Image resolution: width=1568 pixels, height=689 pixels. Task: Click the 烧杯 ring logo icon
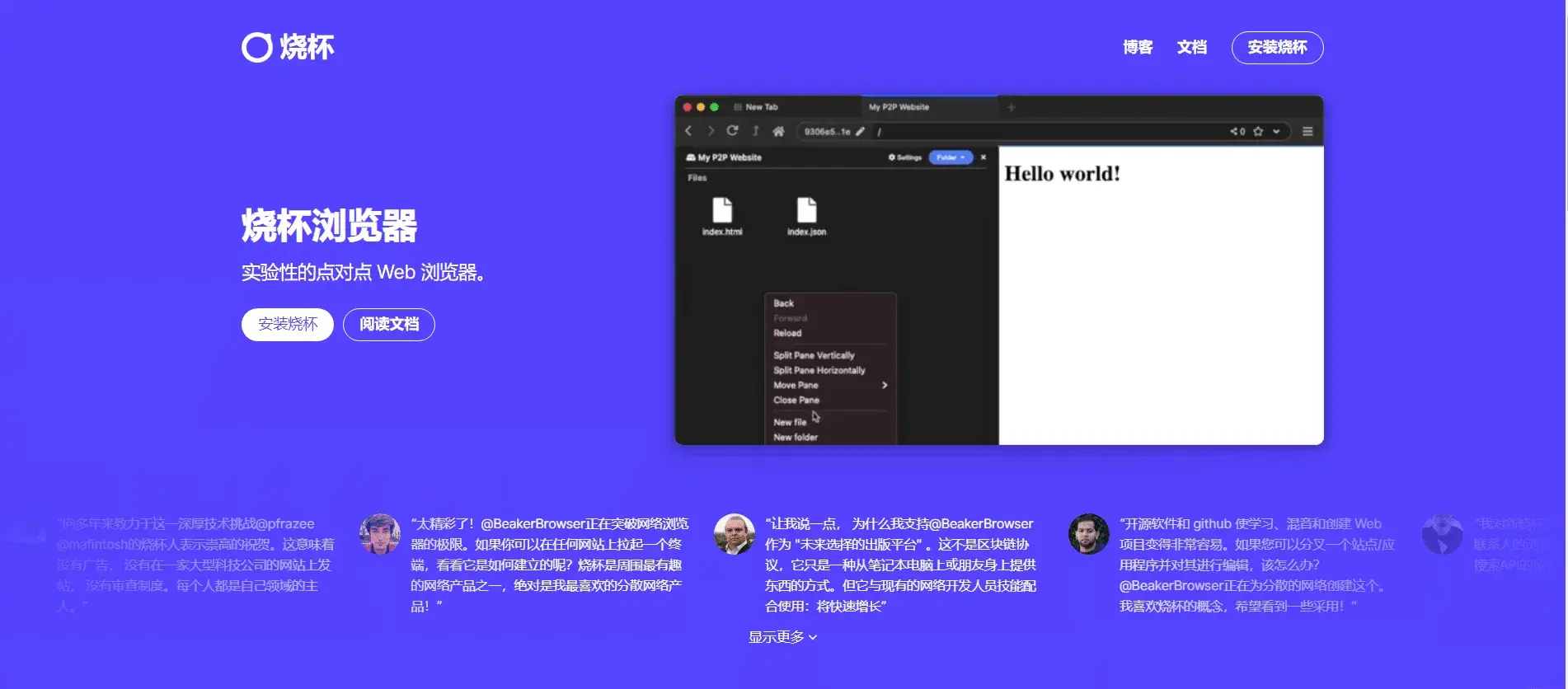(256, 47)
